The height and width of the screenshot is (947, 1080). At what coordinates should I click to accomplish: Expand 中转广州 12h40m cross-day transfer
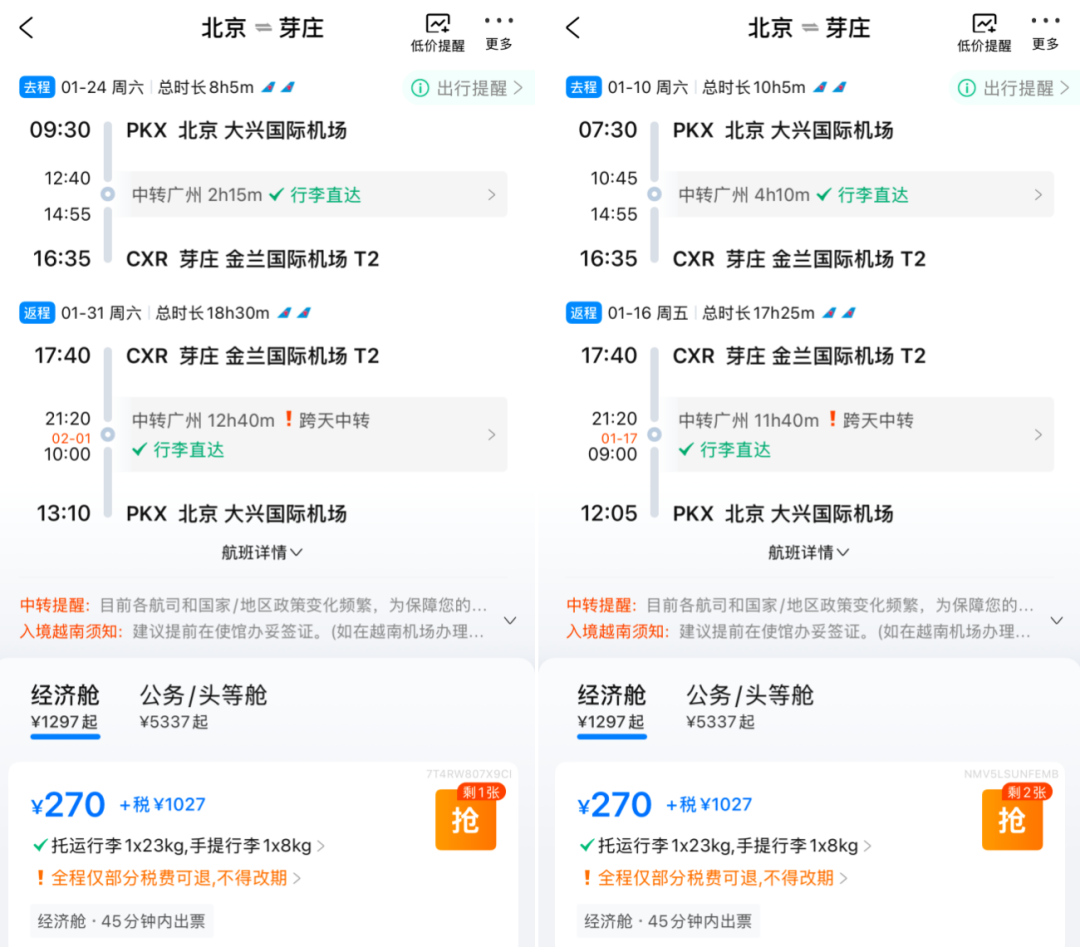tap(313, 435)
